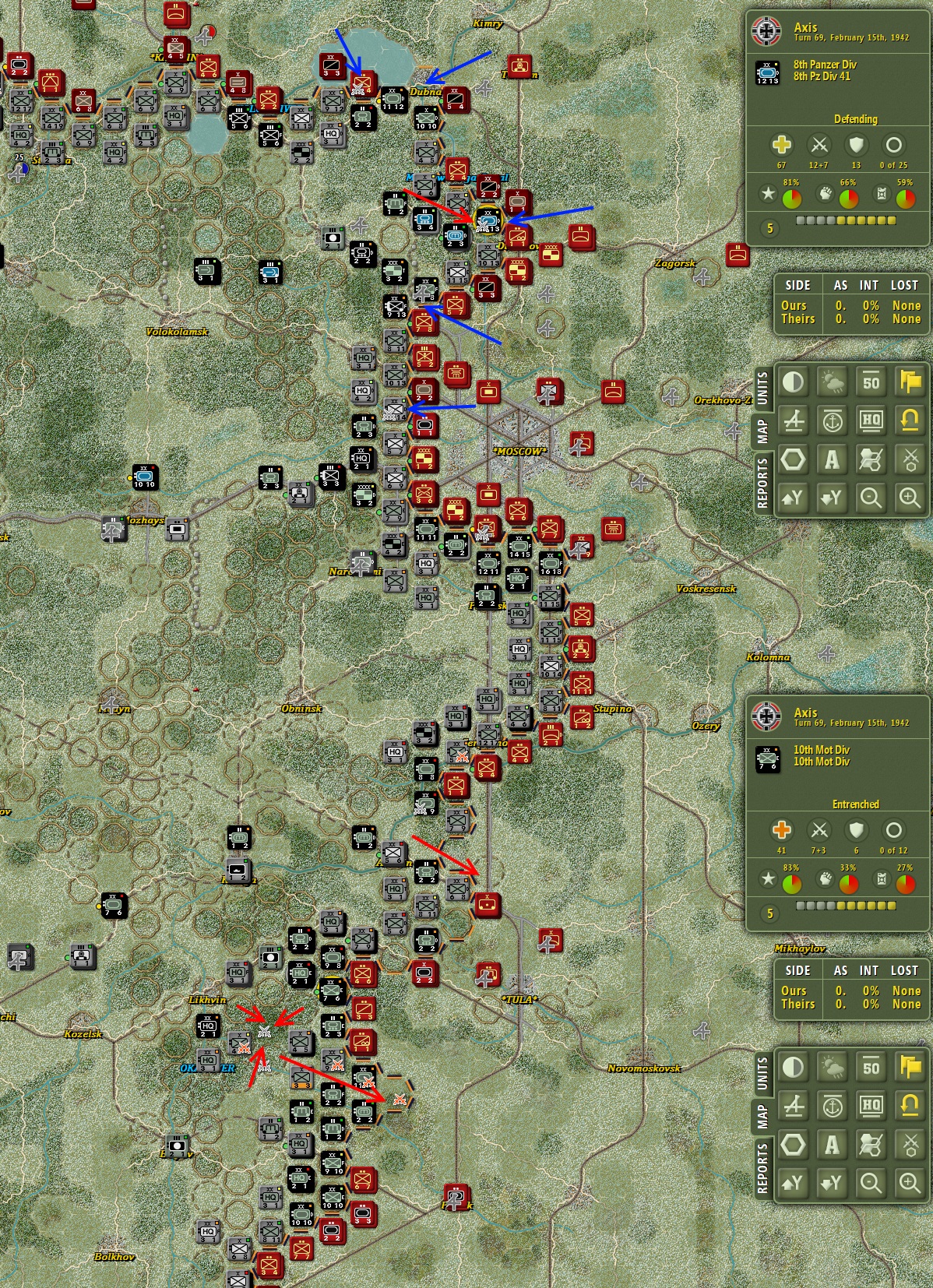Click the crossed-out aircraft button in the 8th Panzer Div screenshot
The height and width of the screenshot is (1288, 933).
point(793,421)
